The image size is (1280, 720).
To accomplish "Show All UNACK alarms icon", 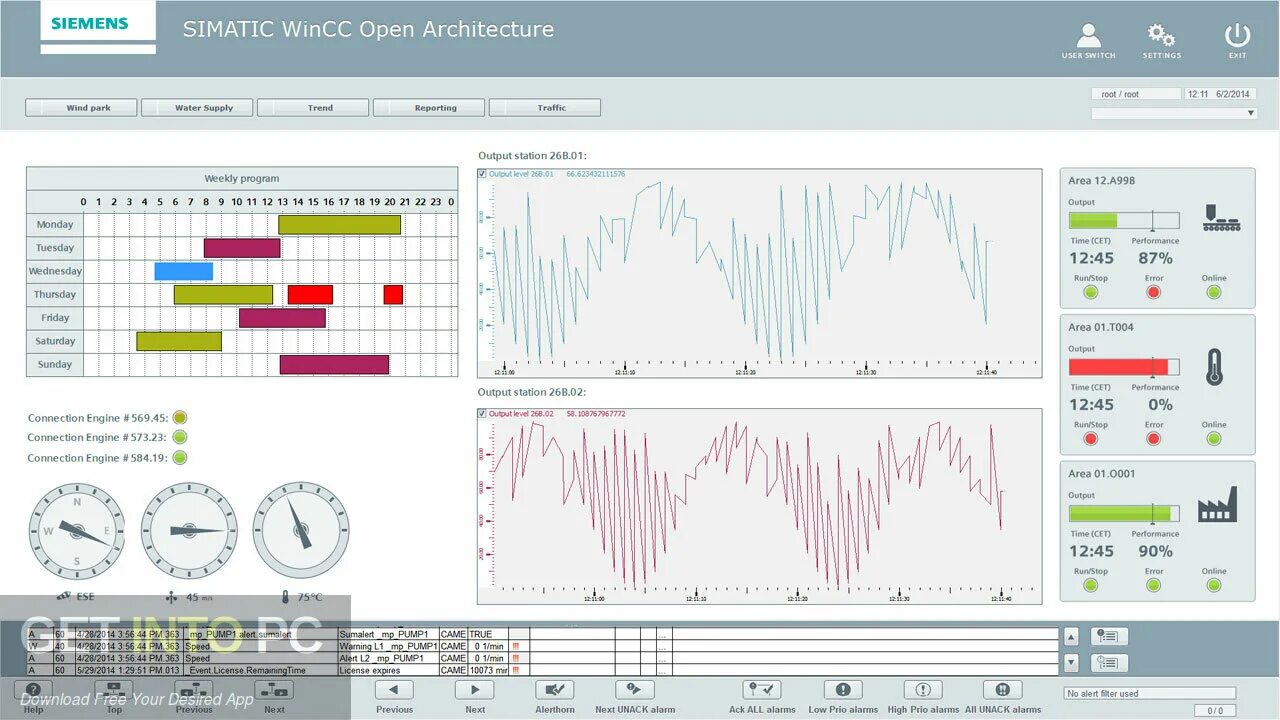I will [1002, 690].
